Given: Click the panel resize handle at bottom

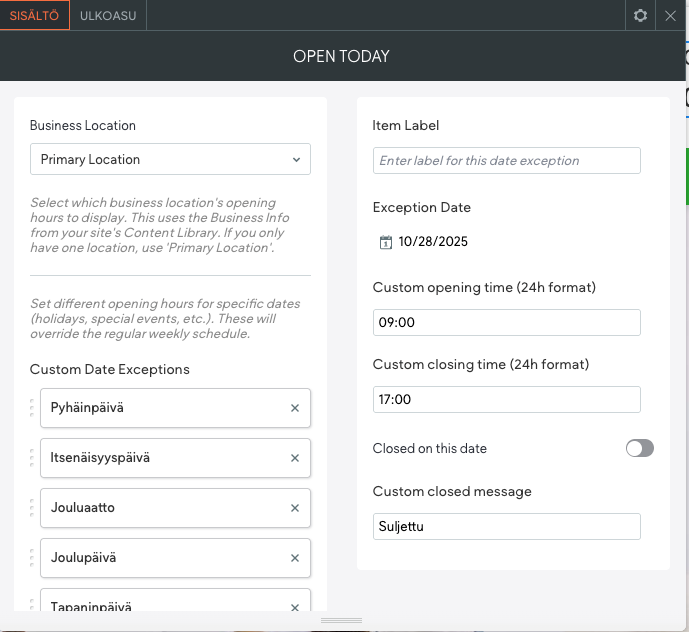Looking at the screenshot, I should click(x=341, y=621).
